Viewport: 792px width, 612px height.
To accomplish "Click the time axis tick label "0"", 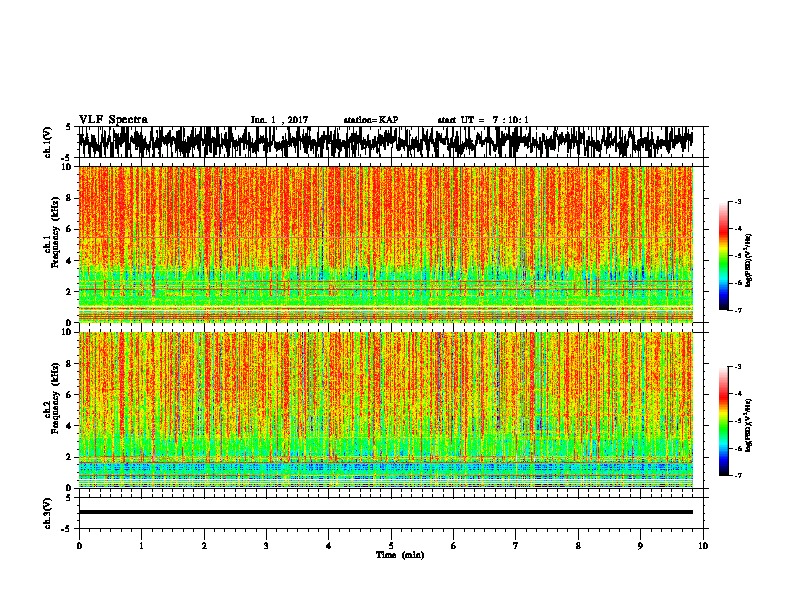I will [x=79, y=546].
